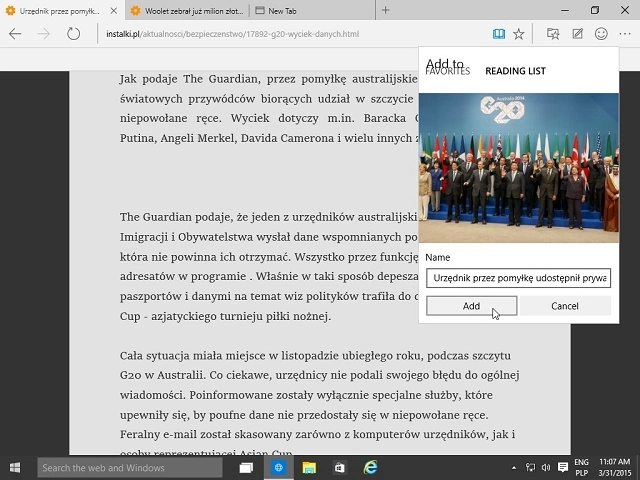Click the G20 summit preview image

[x=518, y=161]
